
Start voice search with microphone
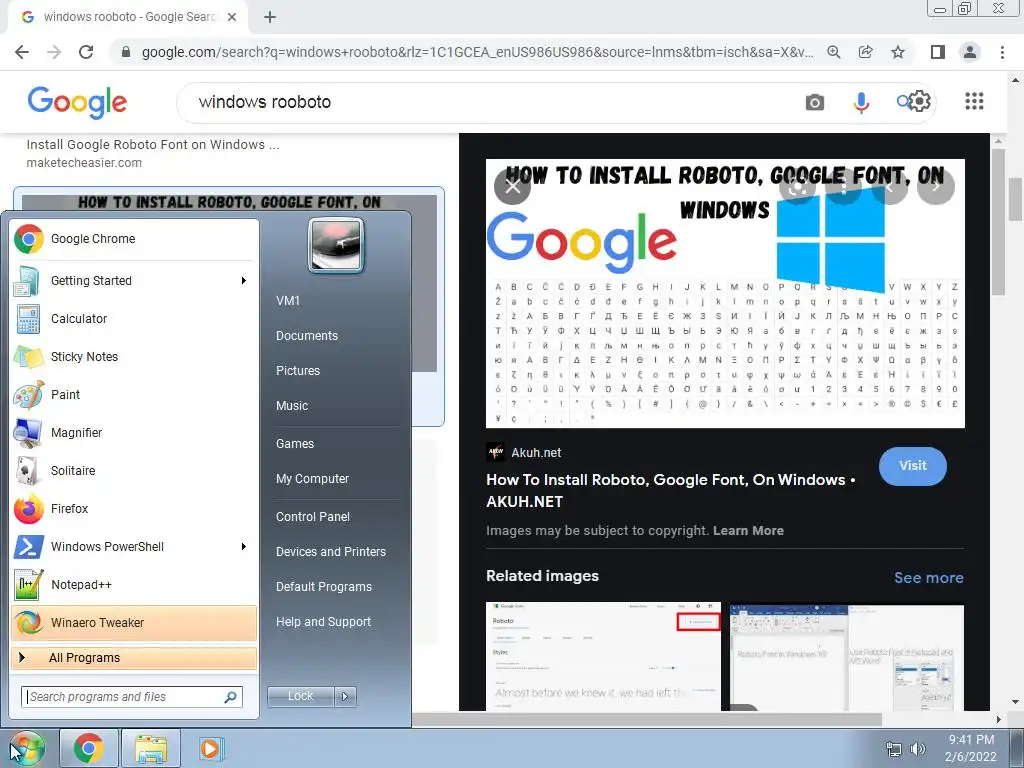861,103
